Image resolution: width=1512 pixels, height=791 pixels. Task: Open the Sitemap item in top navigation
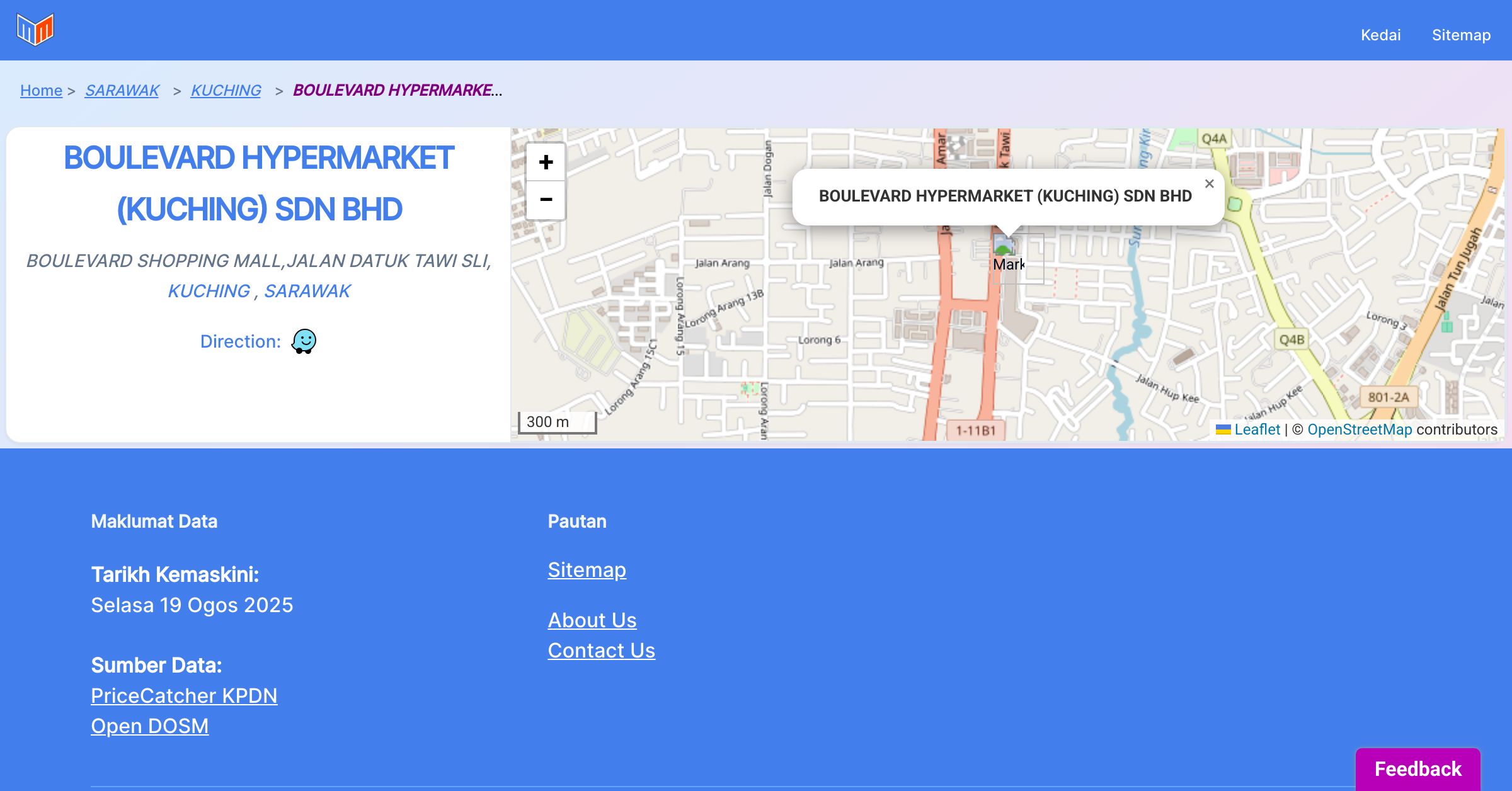click(1461, 35)
